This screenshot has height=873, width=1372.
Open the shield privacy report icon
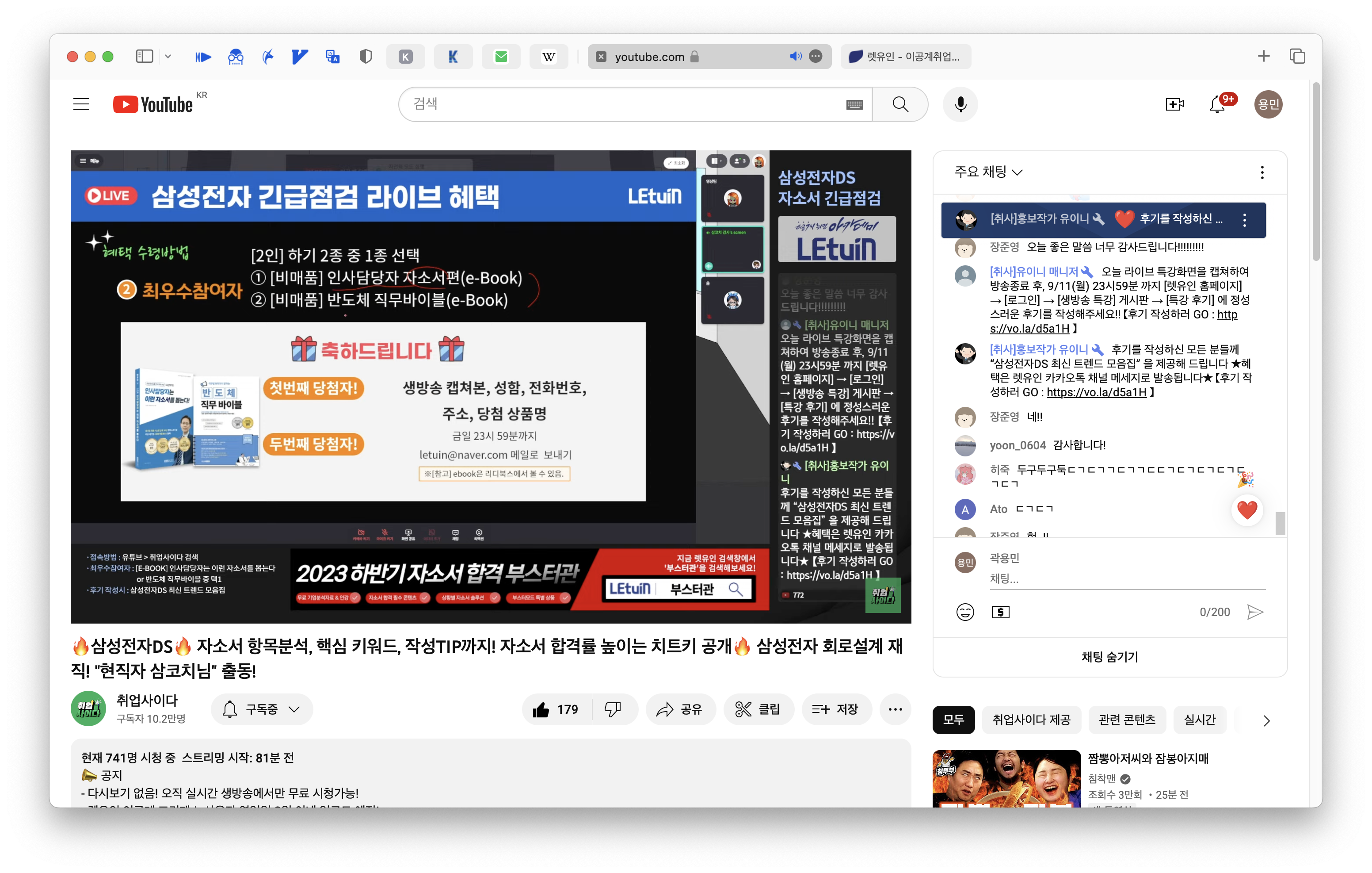coord(366,57)
